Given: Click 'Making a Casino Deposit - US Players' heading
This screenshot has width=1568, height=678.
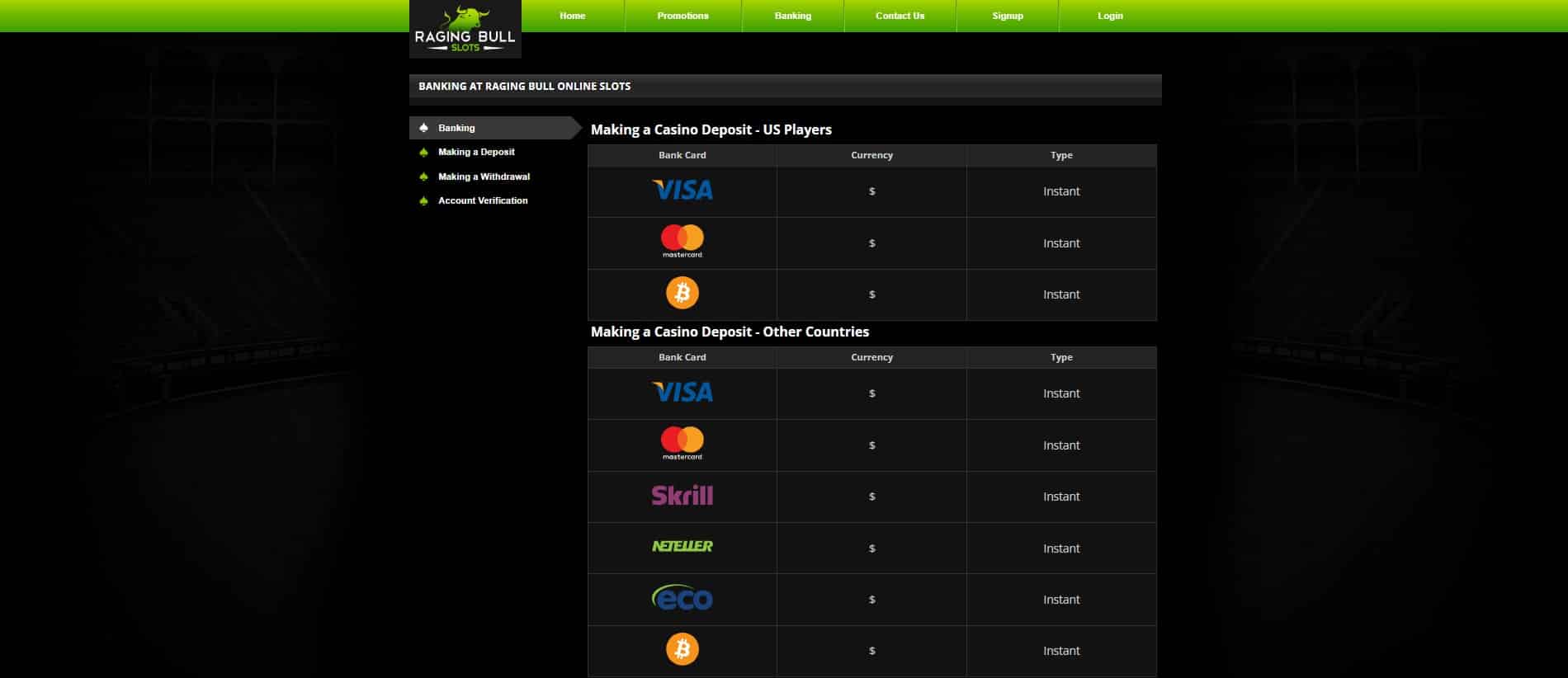Looking at the screenshot, I should [711, 129].
